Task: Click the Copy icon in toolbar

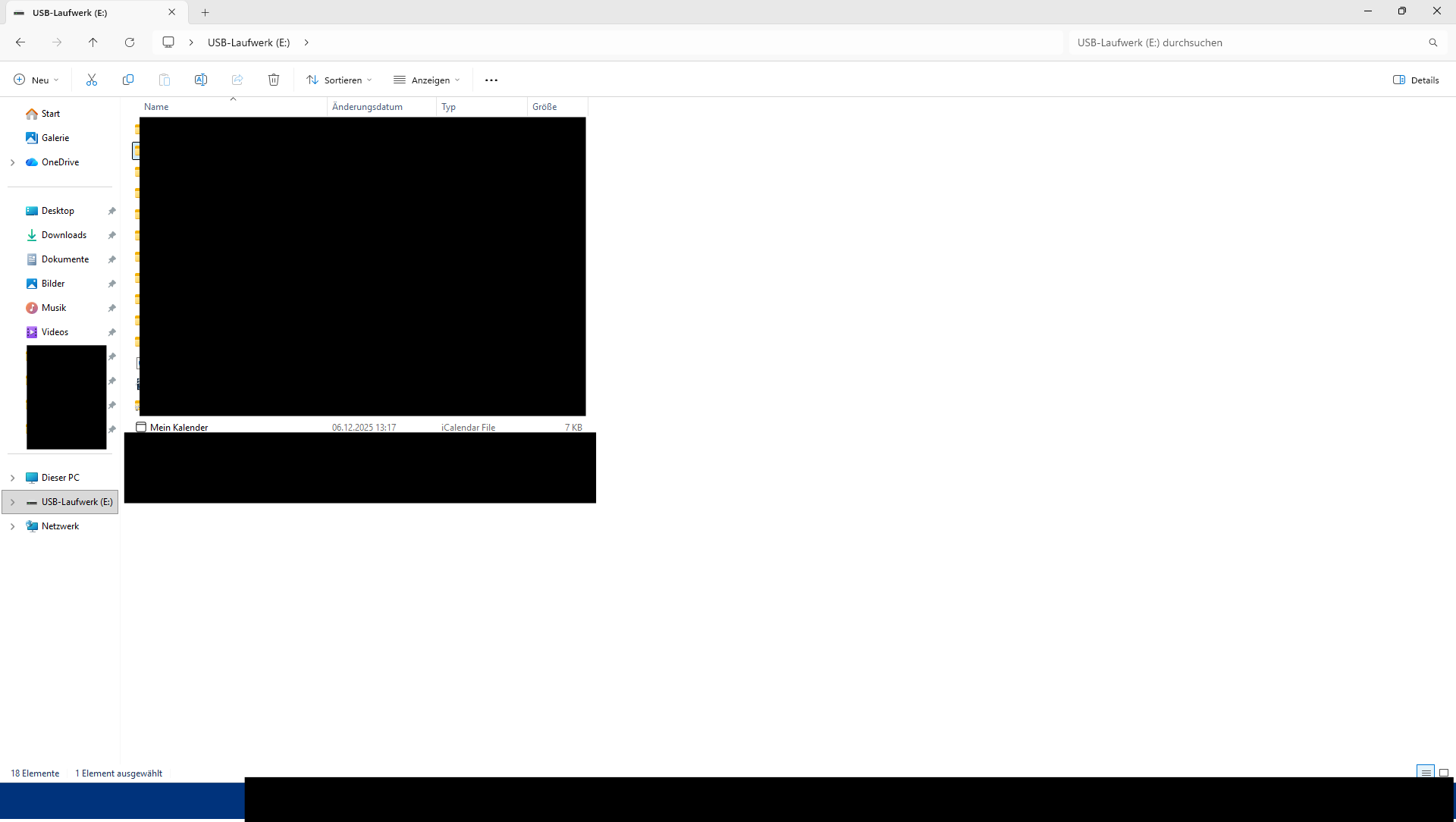Action: 128,80
